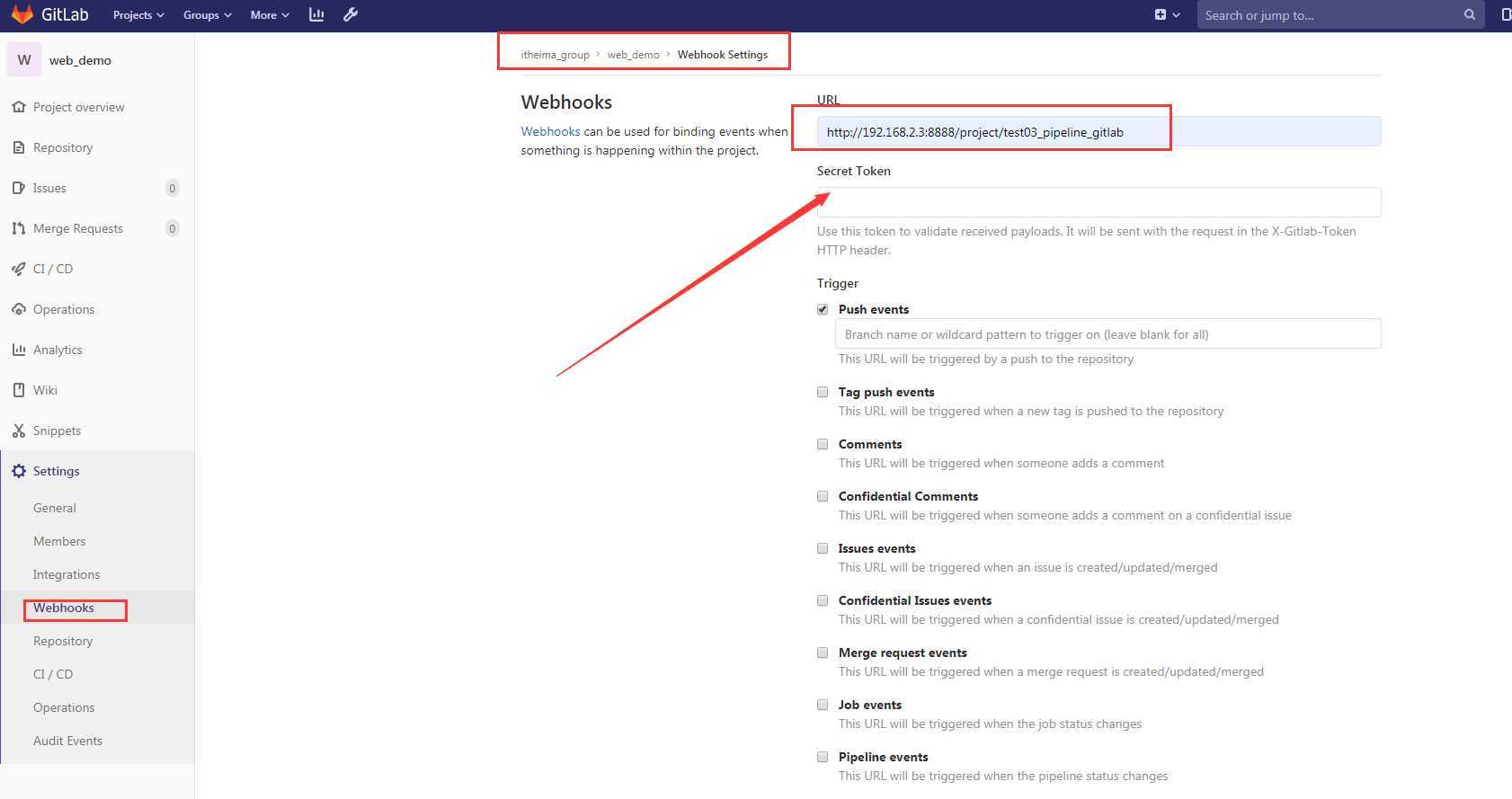Viewport: 1512px width, 799px height.
Task: Enable the Comments trigger checkbox
Action: tap(823, 444)
